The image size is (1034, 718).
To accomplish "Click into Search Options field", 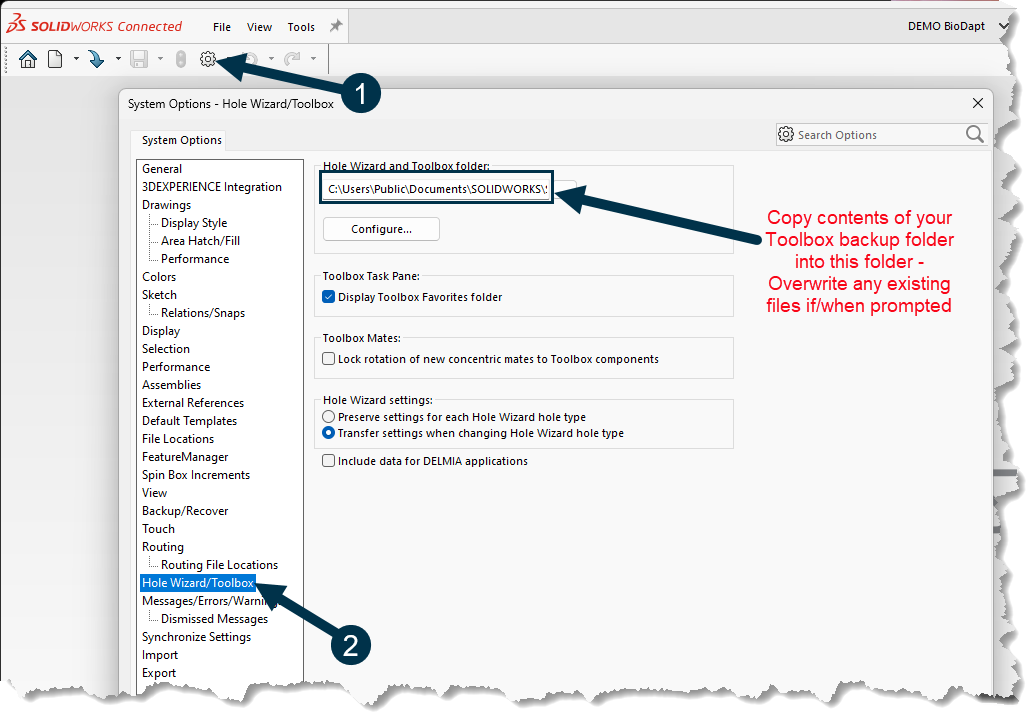I will click(x=879, y=135).
